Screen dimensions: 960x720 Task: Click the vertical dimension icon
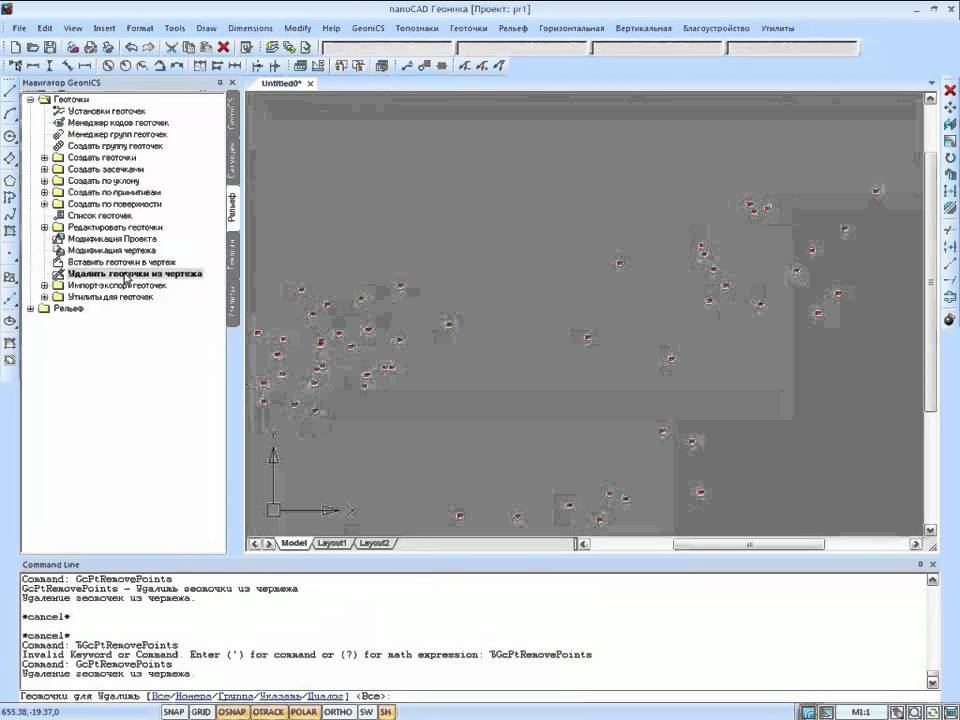pos(50,66)
